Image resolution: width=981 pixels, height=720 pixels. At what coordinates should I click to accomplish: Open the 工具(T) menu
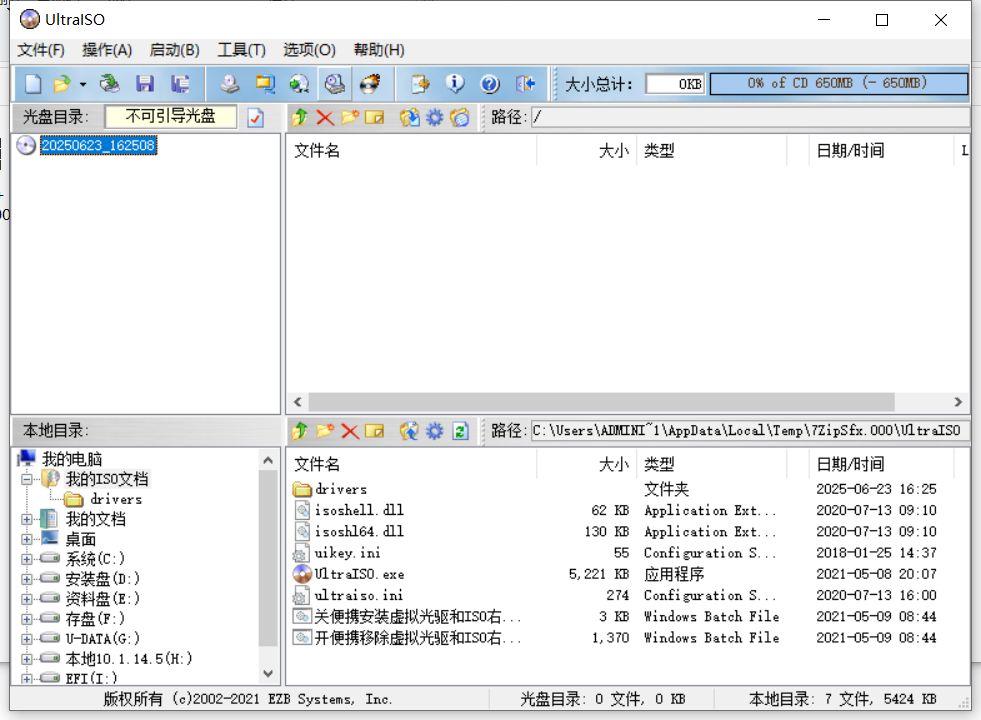pos(241,49)
